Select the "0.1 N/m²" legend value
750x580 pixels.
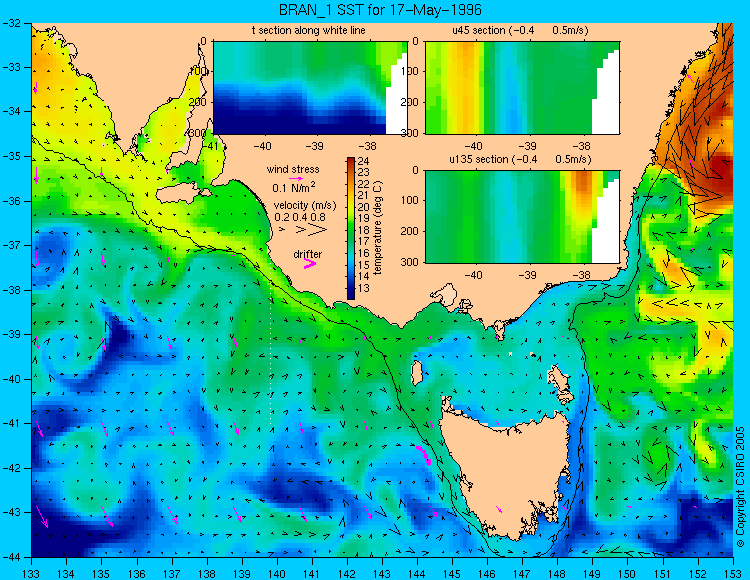[x=294, y=187]
